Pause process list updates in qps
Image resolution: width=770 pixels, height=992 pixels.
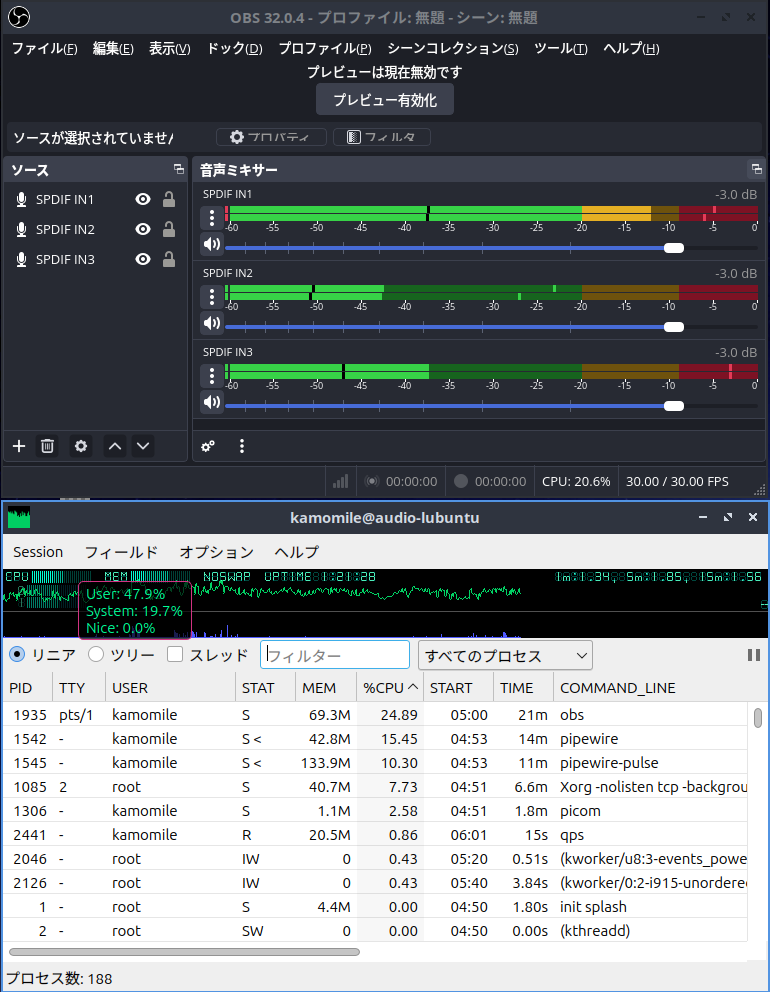coord(753,655)
